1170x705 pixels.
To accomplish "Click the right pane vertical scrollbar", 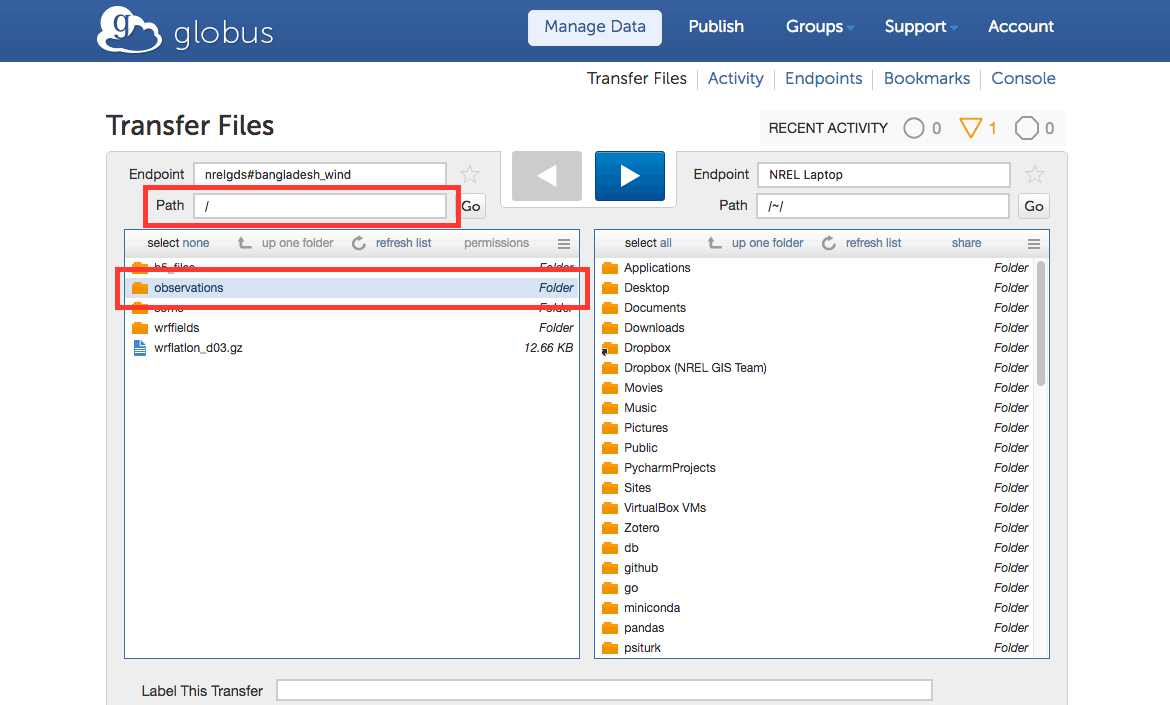I will [x=1041, y=323].
